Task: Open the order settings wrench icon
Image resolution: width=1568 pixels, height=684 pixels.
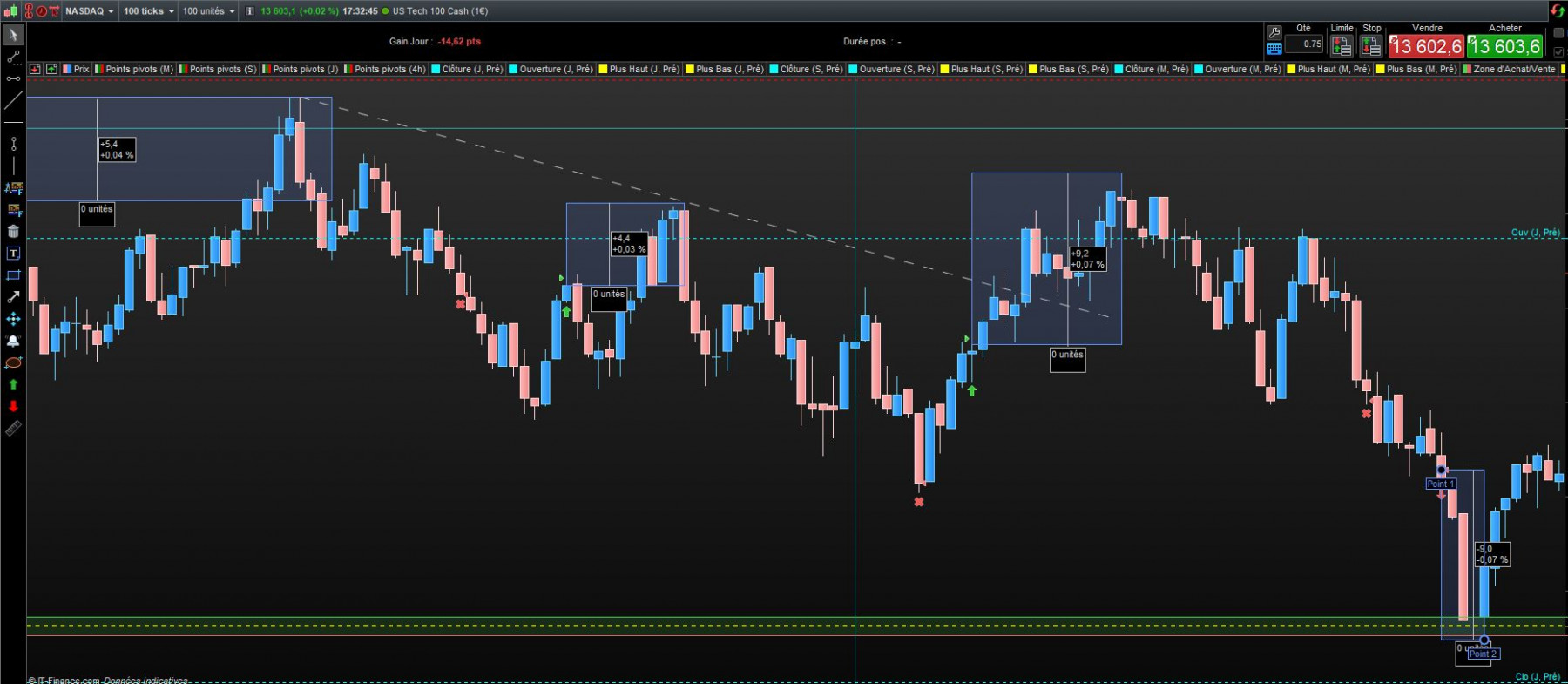Action: 1274,33
